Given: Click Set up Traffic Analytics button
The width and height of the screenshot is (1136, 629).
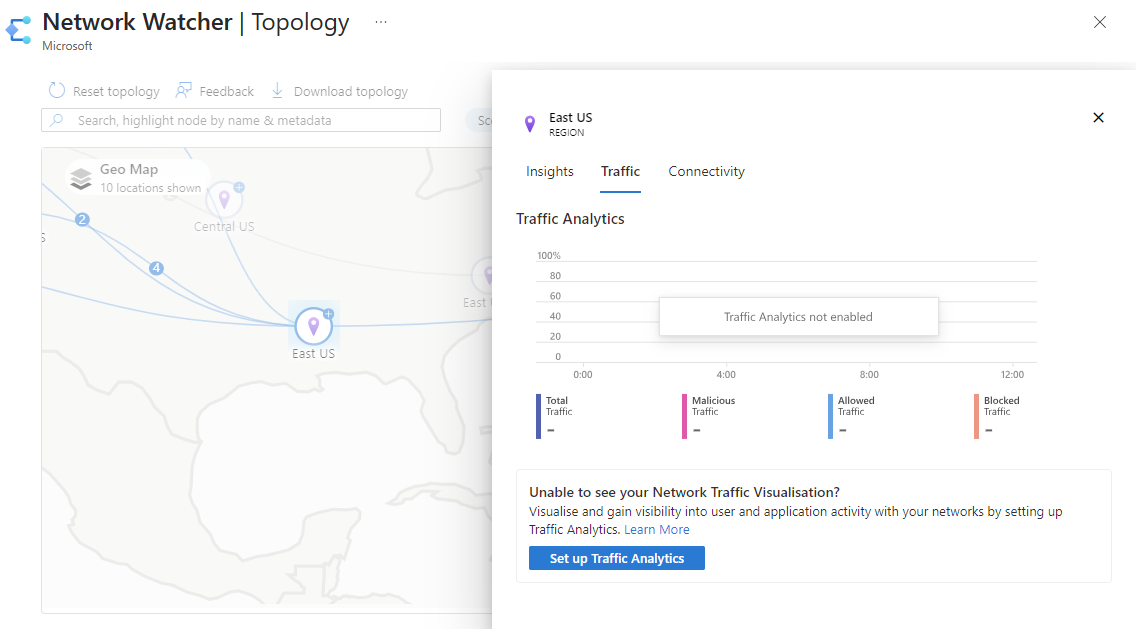Looking at the screenshot, I should (617, 558).
